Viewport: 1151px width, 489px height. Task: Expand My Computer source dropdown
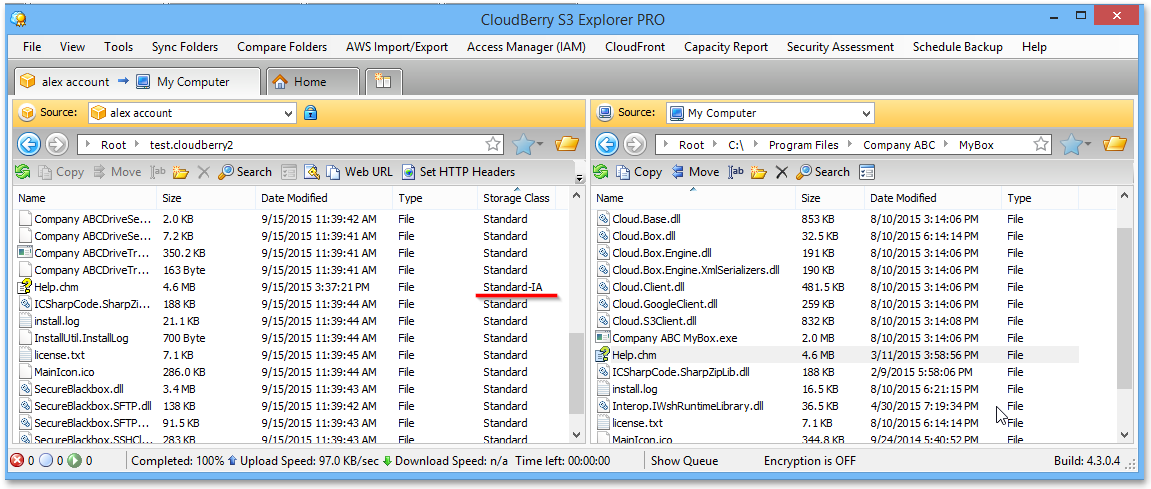click(866, 113)
